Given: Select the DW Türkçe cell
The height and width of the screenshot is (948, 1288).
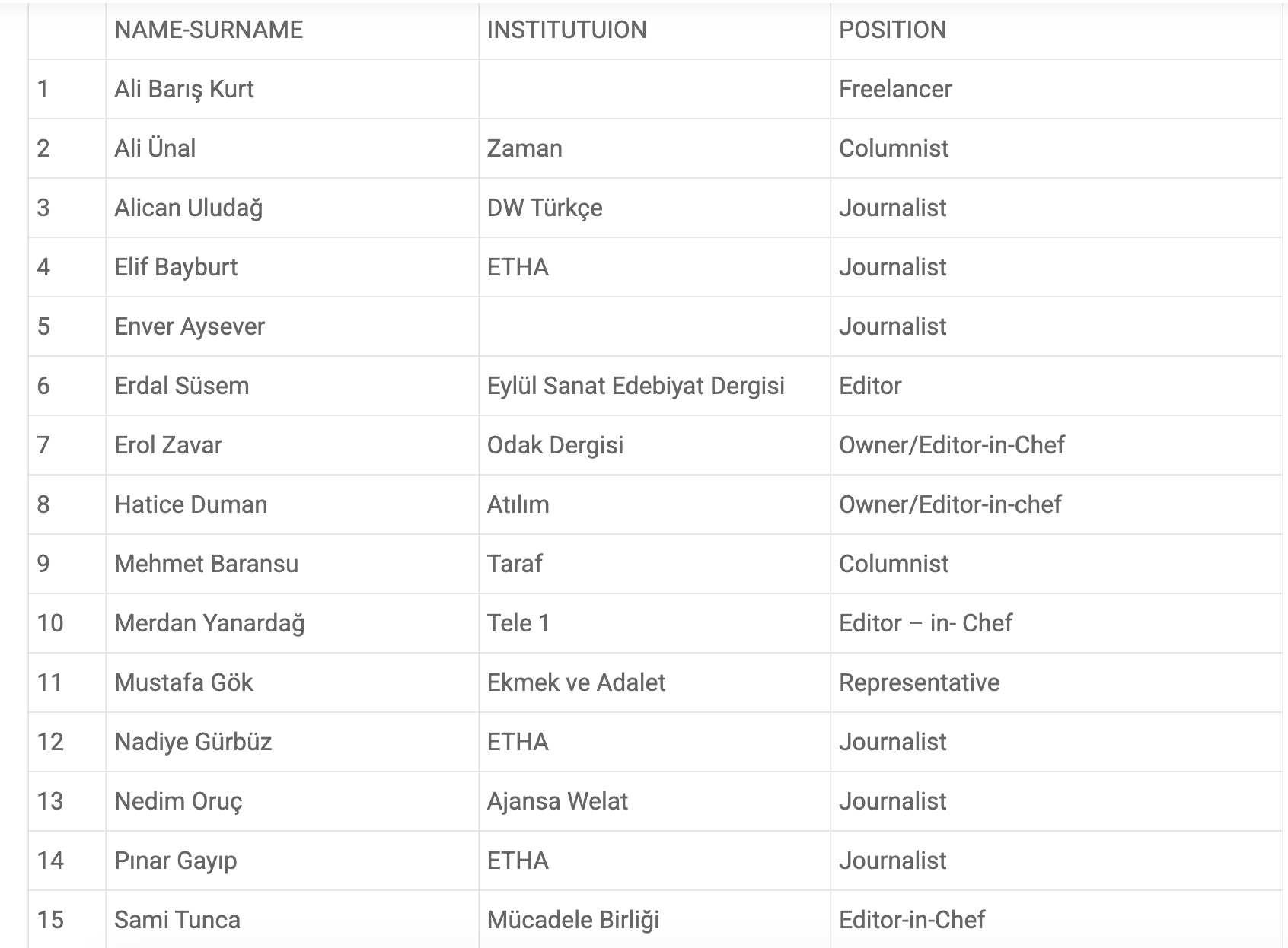Looking at the screenshot, I should [x=544, y=208].
